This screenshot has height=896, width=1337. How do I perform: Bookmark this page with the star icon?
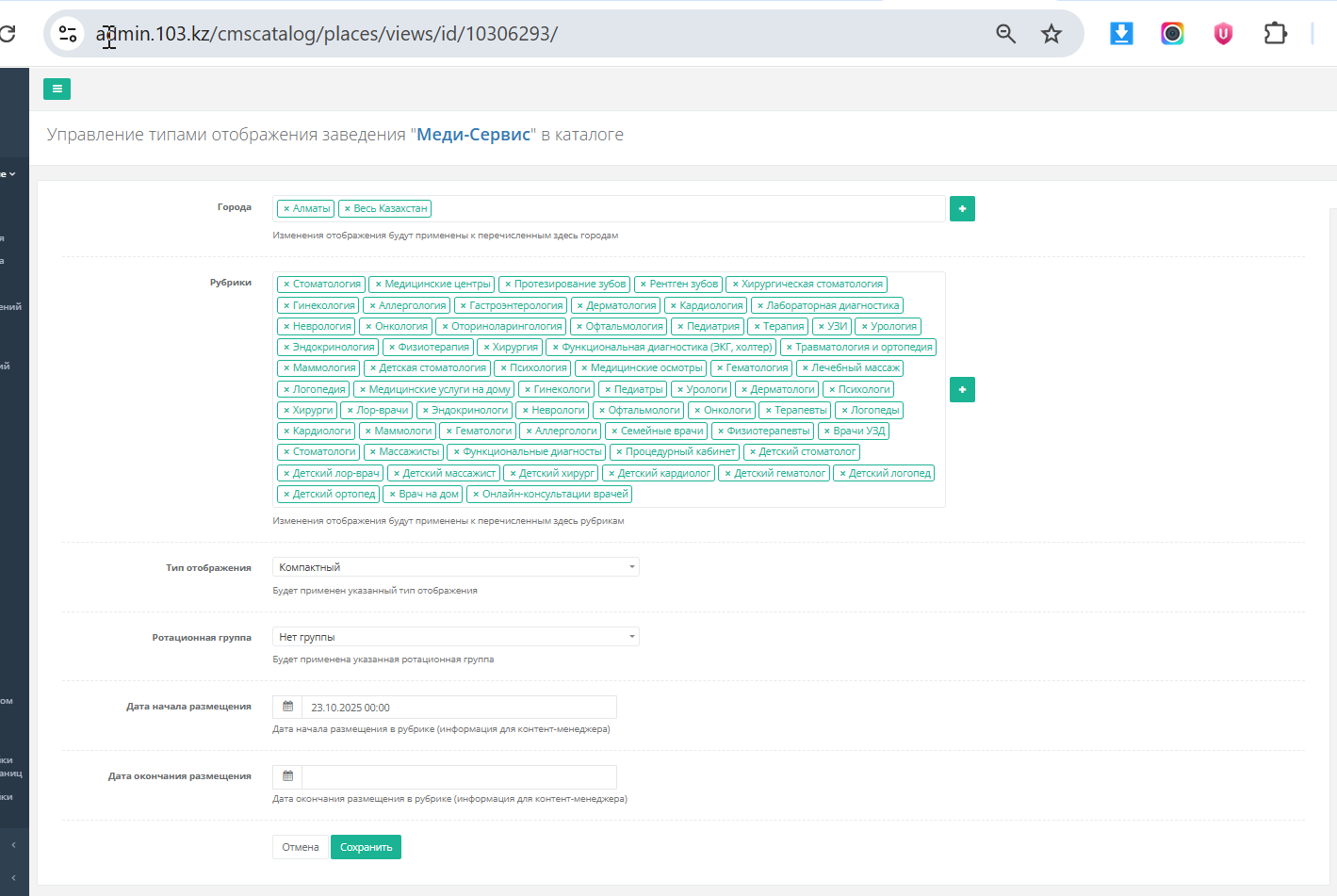coord(1052,34)
